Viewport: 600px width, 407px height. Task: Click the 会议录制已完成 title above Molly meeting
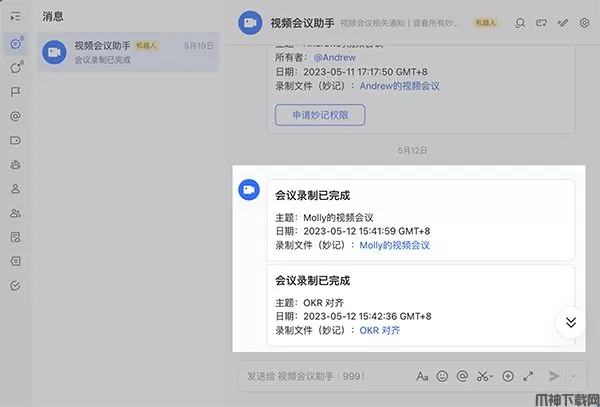click(x=312, y=195)
